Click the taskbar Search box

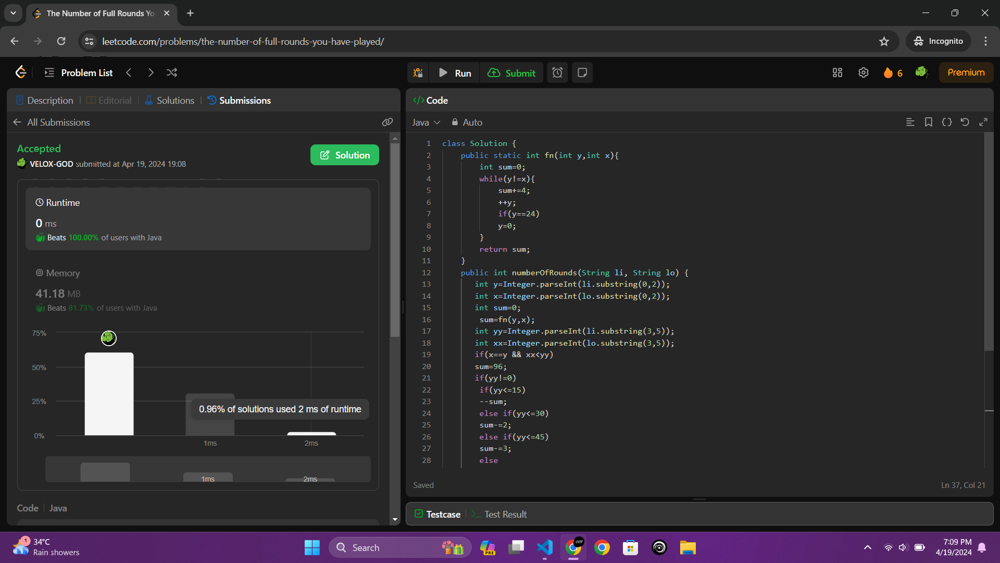pos(400,548)
